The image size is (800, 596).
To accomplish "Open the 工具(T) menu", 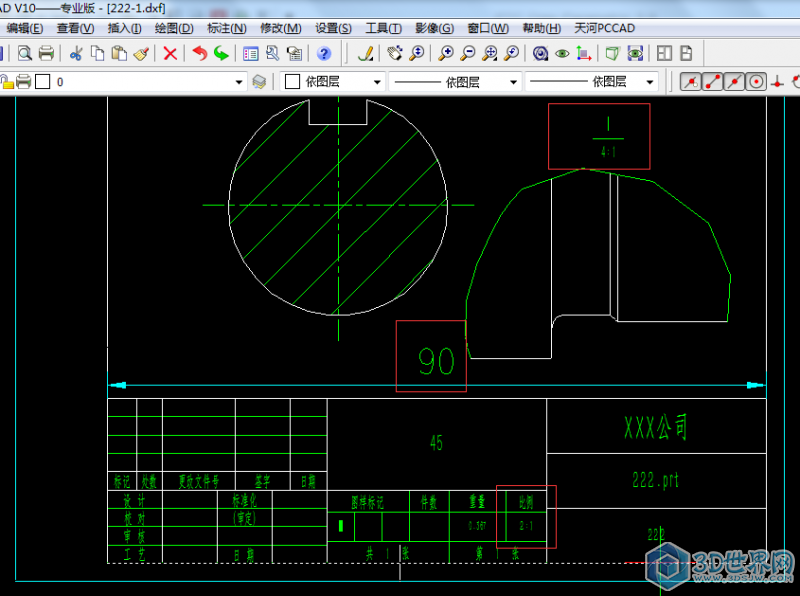I will [383, 28].
